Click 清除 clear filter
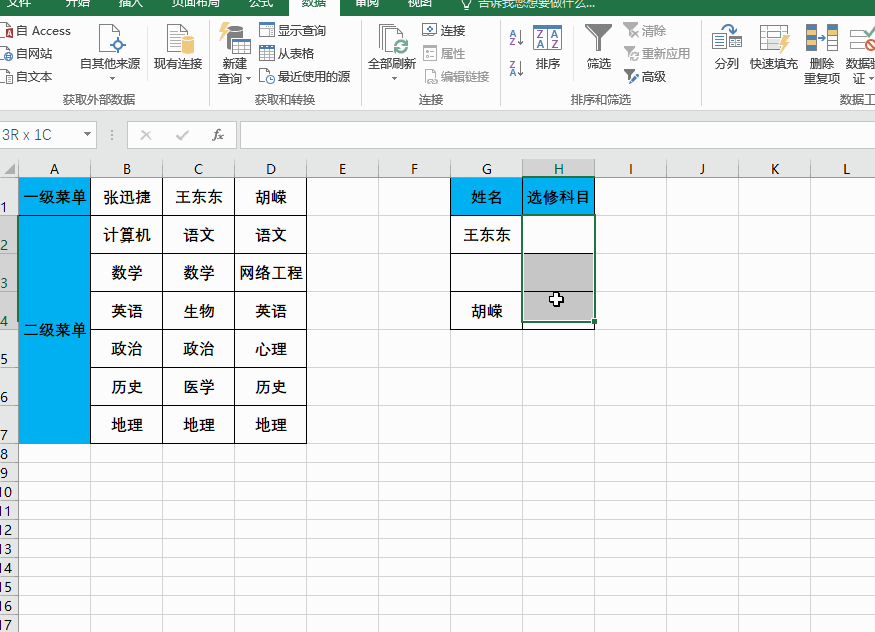 [x=645, y=30]
